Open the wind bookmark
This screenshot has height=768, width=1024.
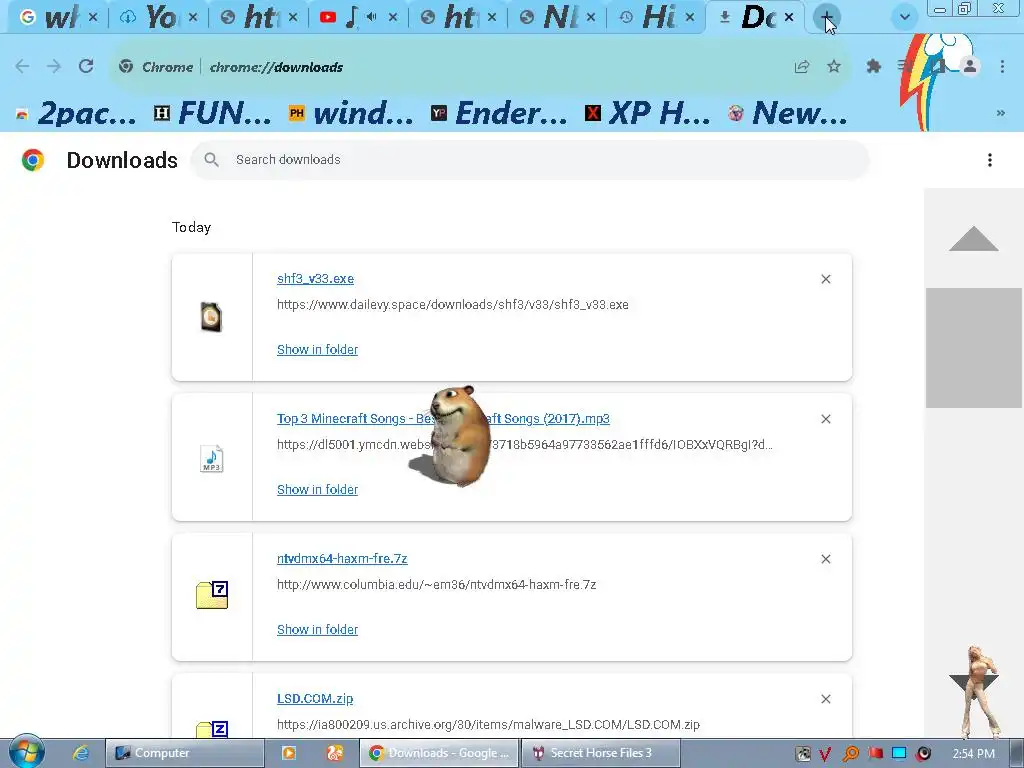point(351,113)
